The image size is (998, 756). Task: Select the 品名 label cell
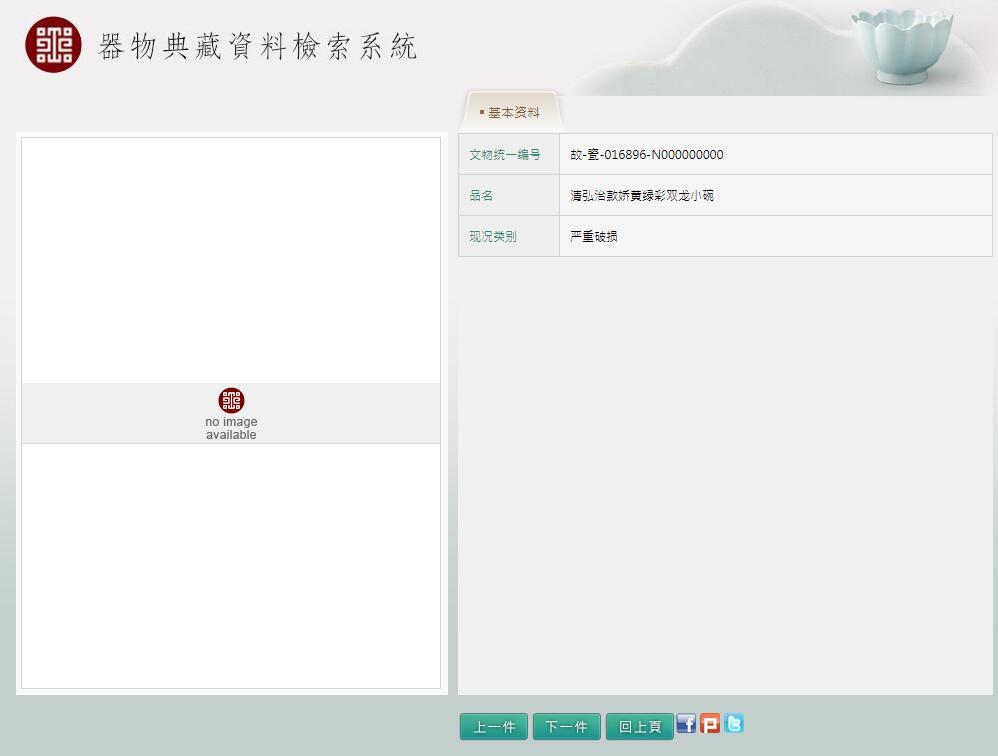pyautogui.click(x=509, y=195)
